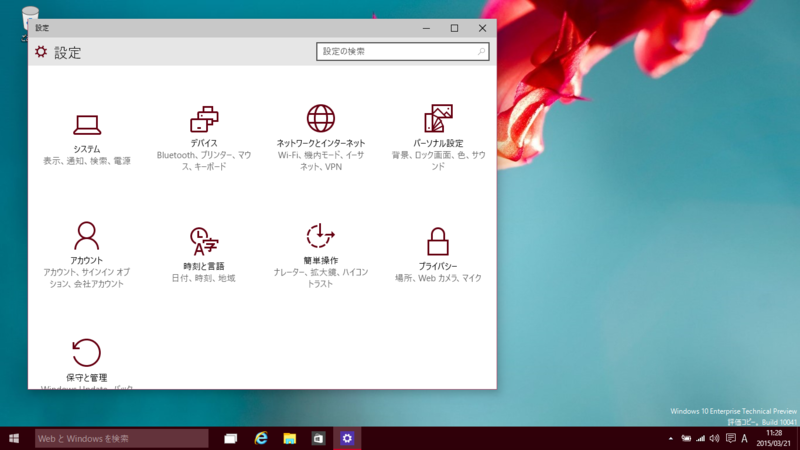Open the volume speaker tray icon
The width and height of the screenshot is (800, 450).
714,438
